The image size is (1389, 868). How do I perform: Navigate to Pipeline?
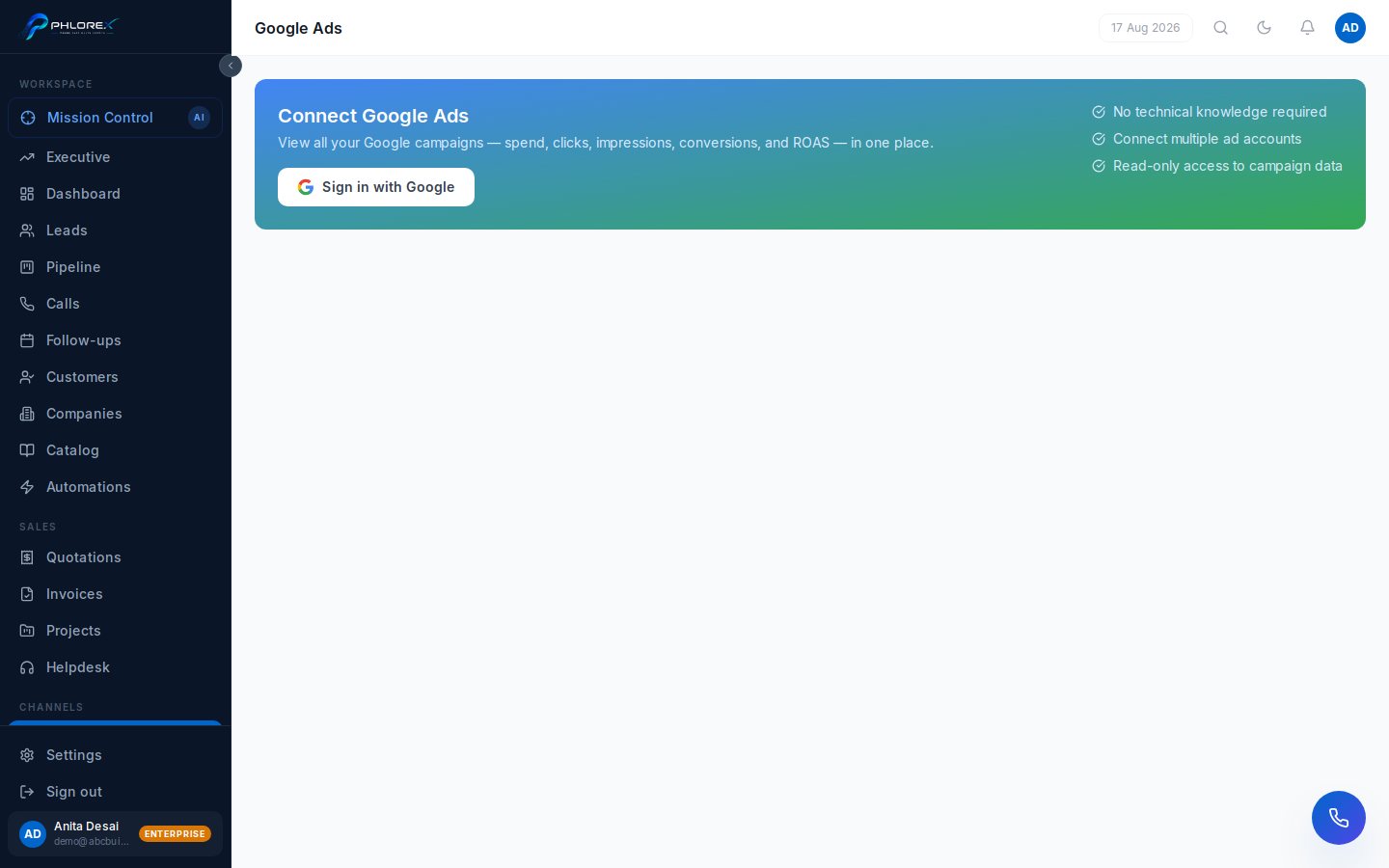point(115,267)
